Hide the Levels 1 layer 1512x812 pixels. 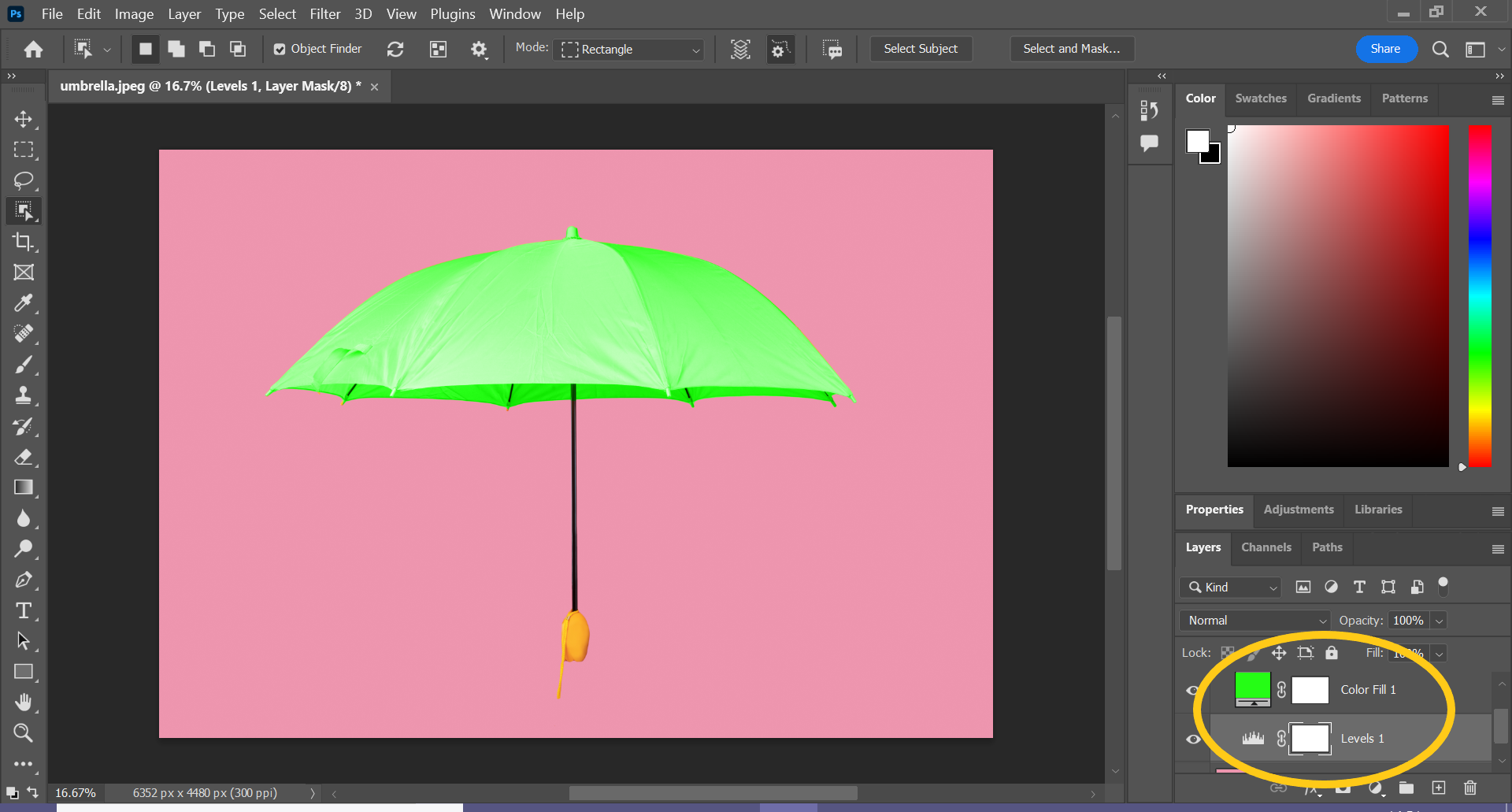point(1193,739)
